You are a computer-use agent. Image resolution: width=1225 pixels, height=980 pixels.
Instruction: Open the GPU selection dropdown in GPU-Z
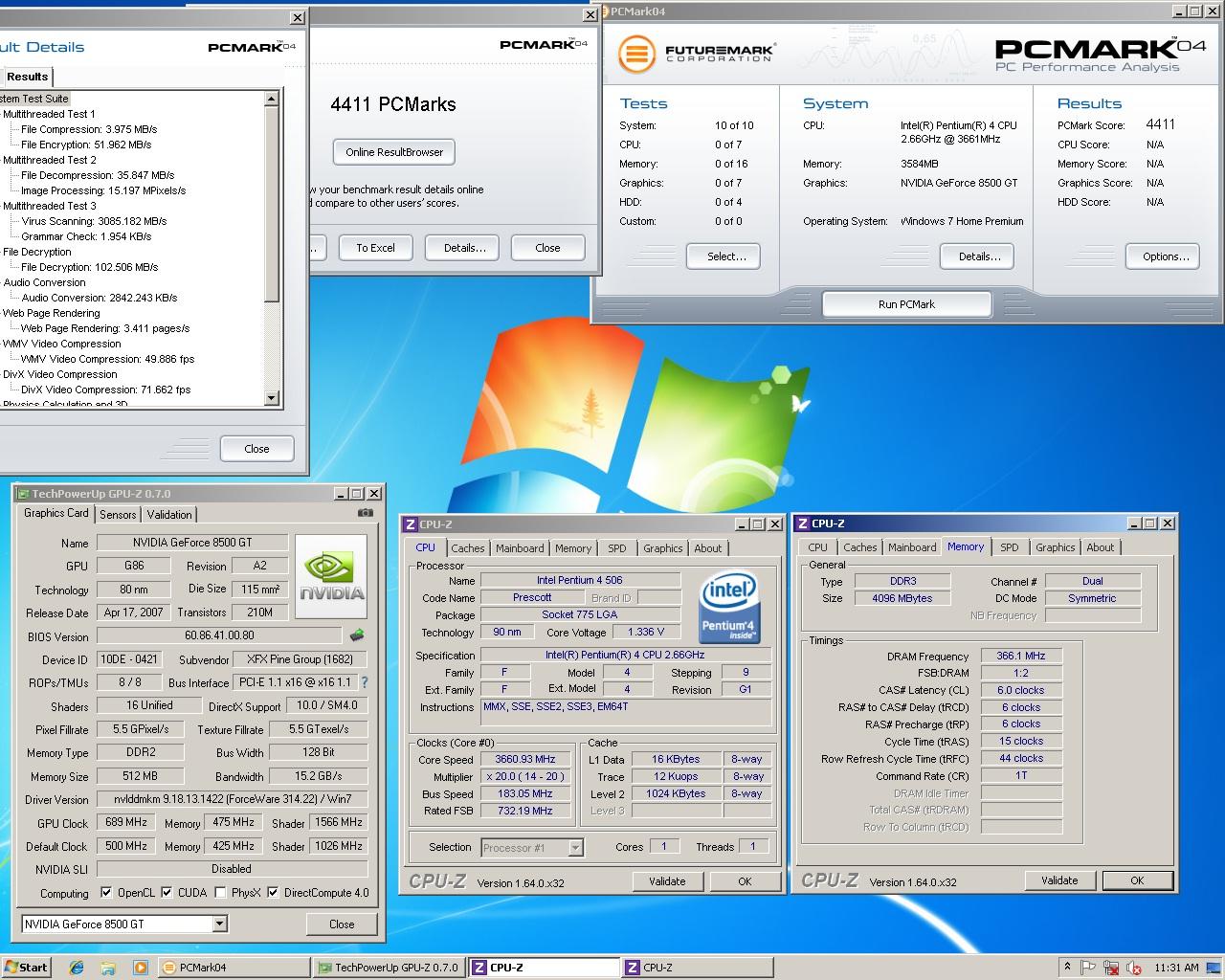coord(219,924)
